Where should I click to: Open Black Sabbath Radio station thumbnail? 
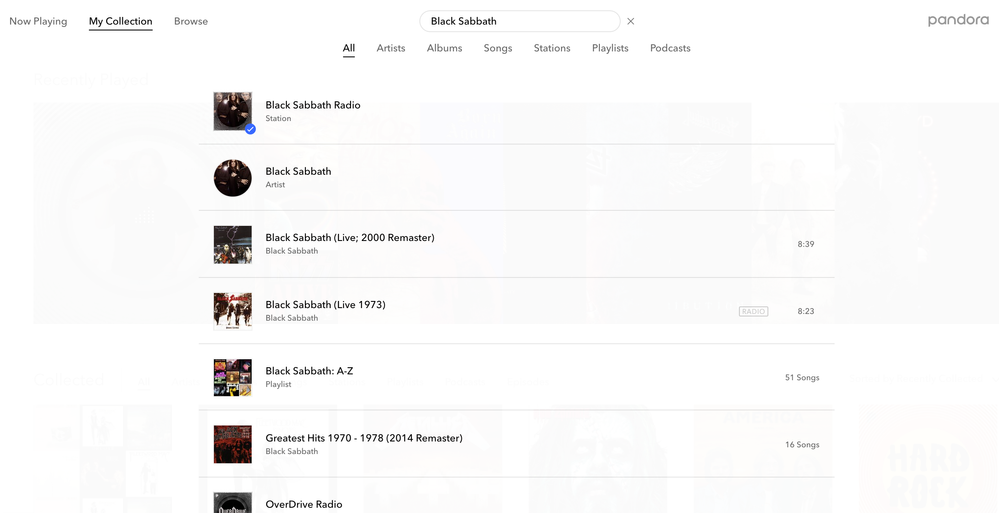click(x=232, y=111)
